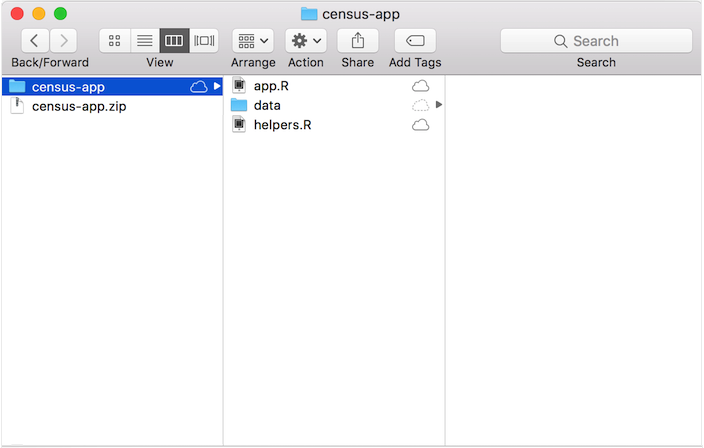
Task: Click the helpers.R file icon
Action: coord(239,124)
